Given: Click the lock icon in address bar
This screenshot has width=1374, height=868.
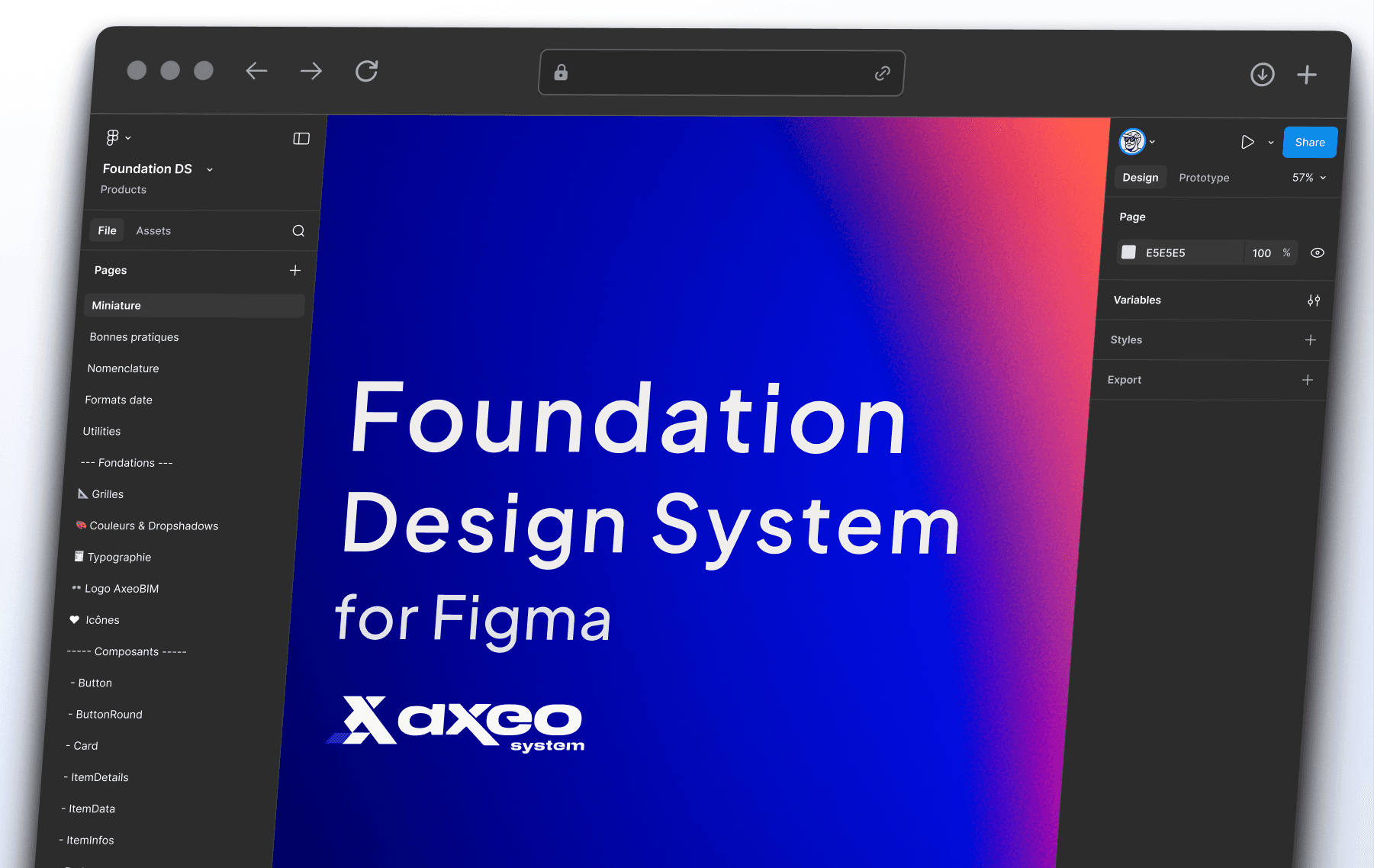Looking at the screenshot, I should coord(561,72).
